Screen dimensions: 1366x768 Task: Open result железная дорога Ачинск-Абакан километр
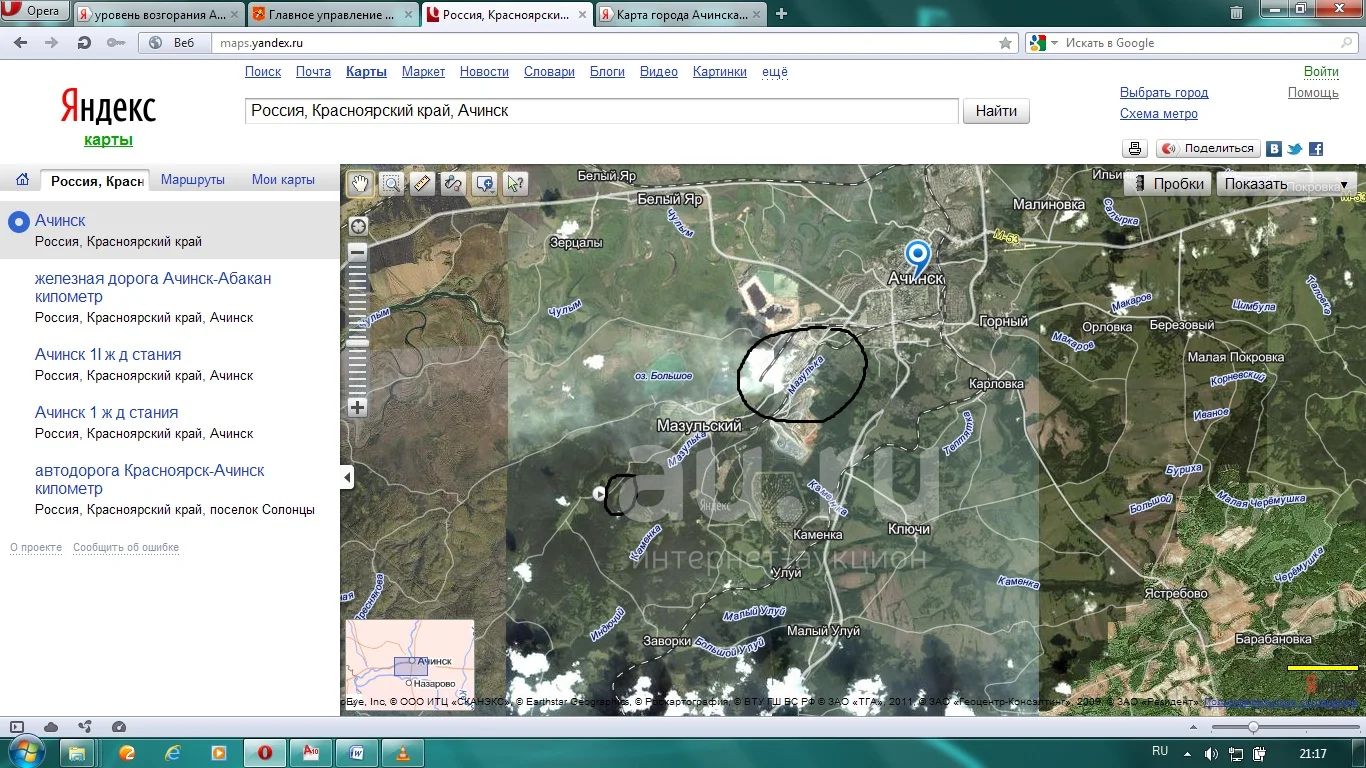[153, 287]
